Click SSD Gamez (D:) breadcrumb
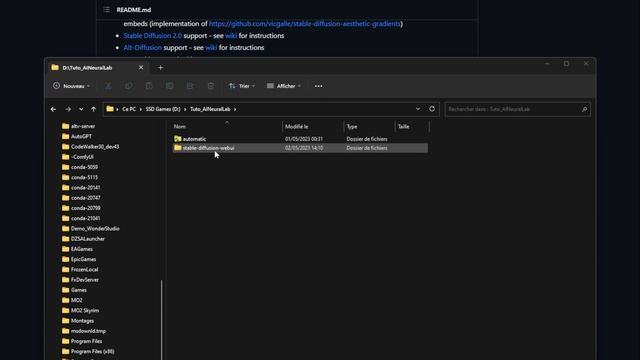Image resolution: width=640 pixels, height=360 pixels. tap(163, 109)
